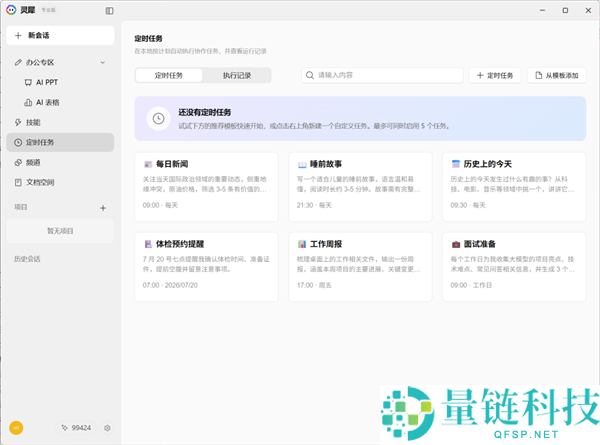Collapse the 办公专区 section chevron

(x=103, y=62)
